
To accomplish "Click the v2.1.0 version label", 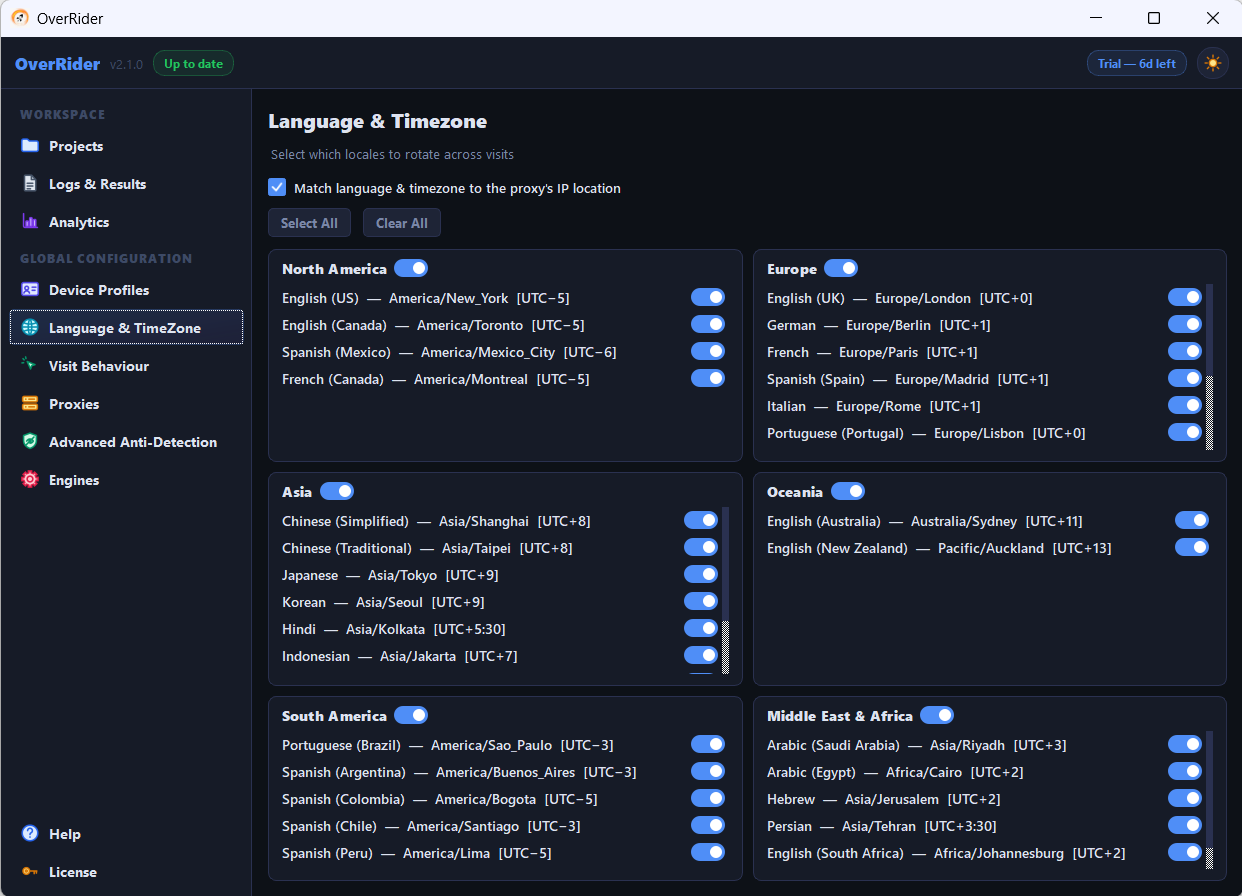I will tap(126, 64).
